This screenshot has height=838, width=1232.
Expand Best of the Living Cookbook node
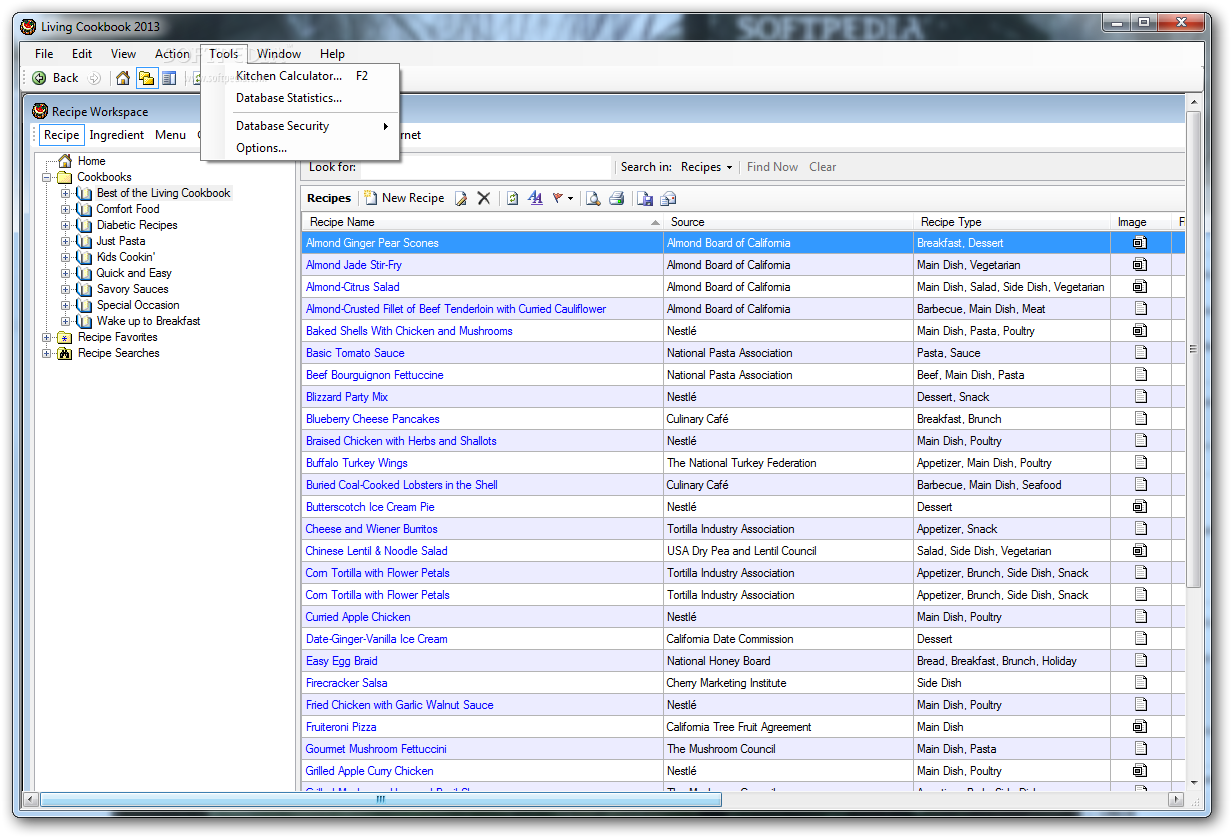65,193
